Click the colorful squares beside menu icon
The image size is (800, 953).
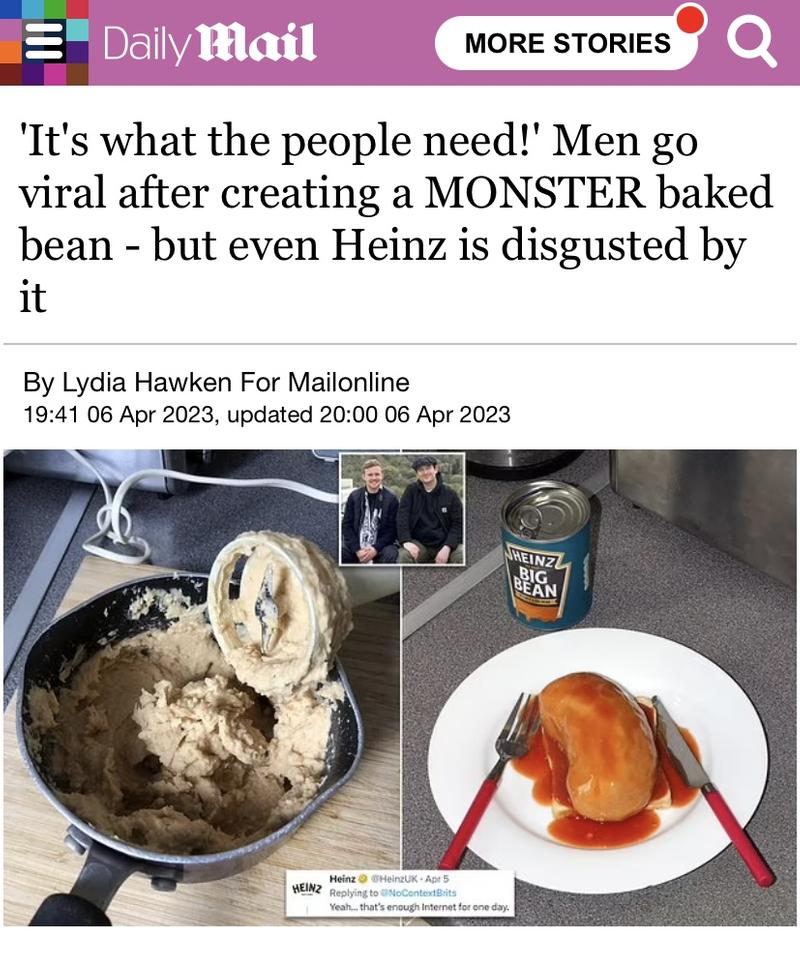click(44, 42)
